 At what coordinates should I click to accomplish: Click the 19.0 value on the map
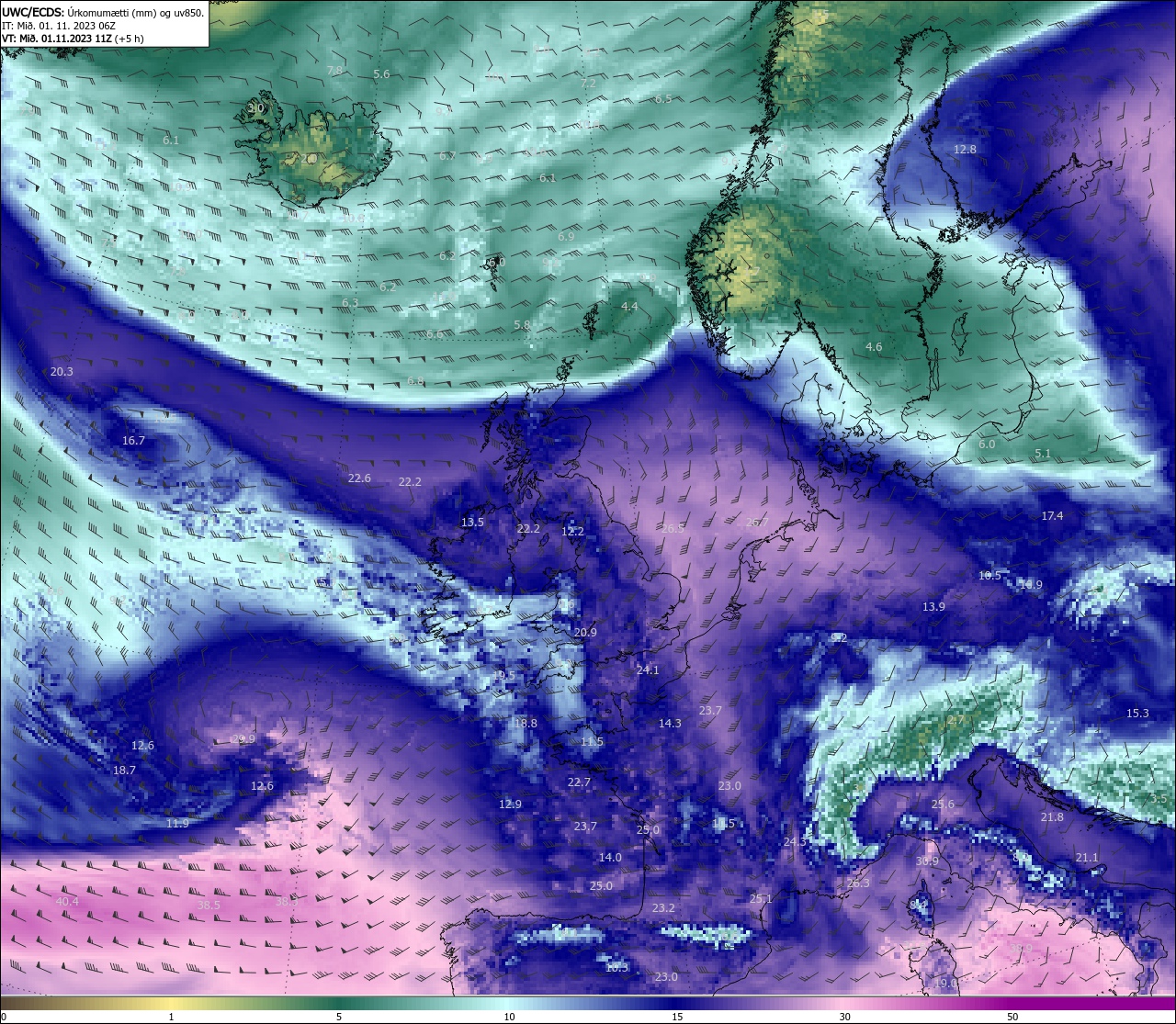pyautogui.click(x=945, y=984)
